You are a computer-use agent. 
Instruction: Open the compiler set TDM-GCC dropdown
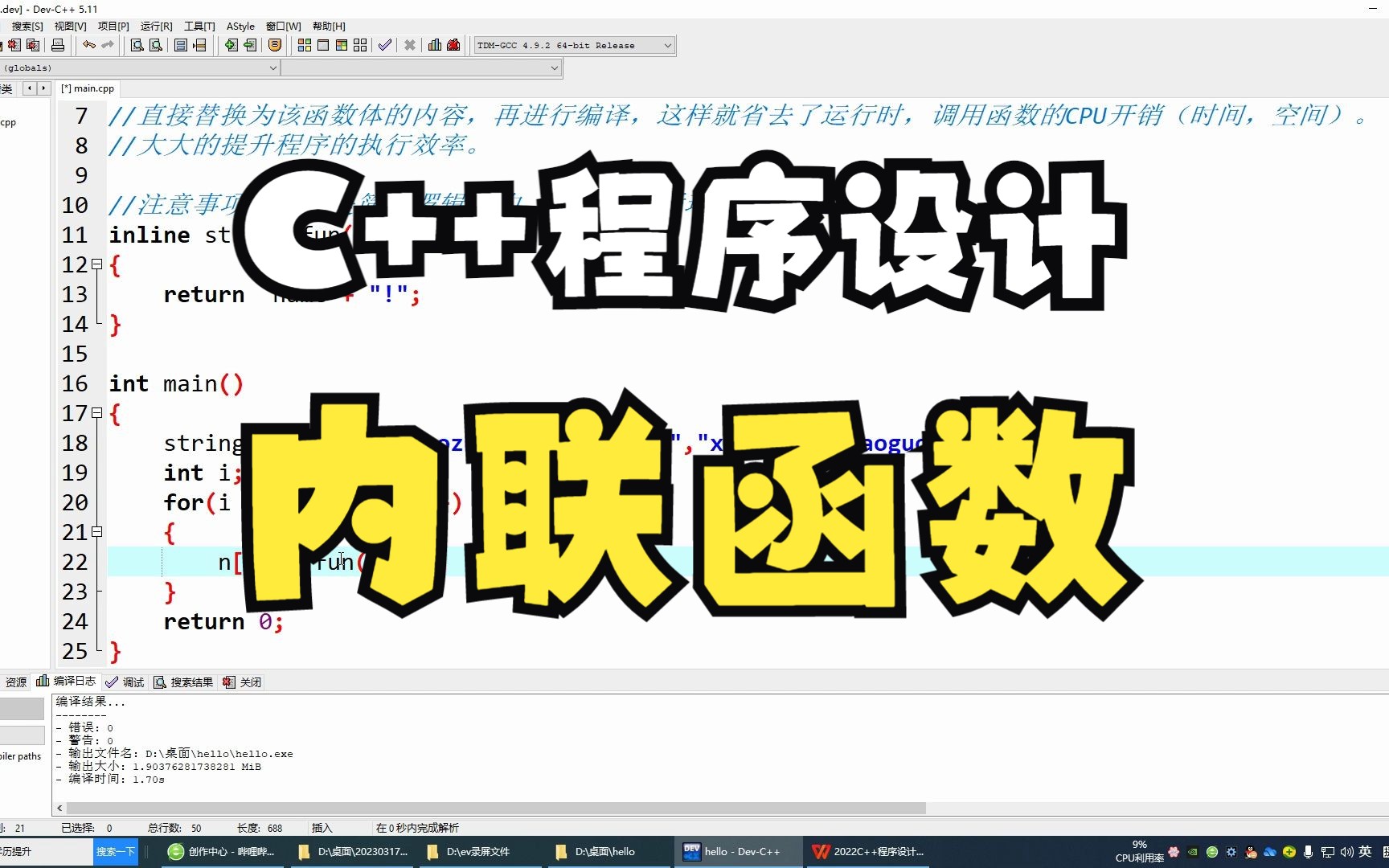(574, 45)
